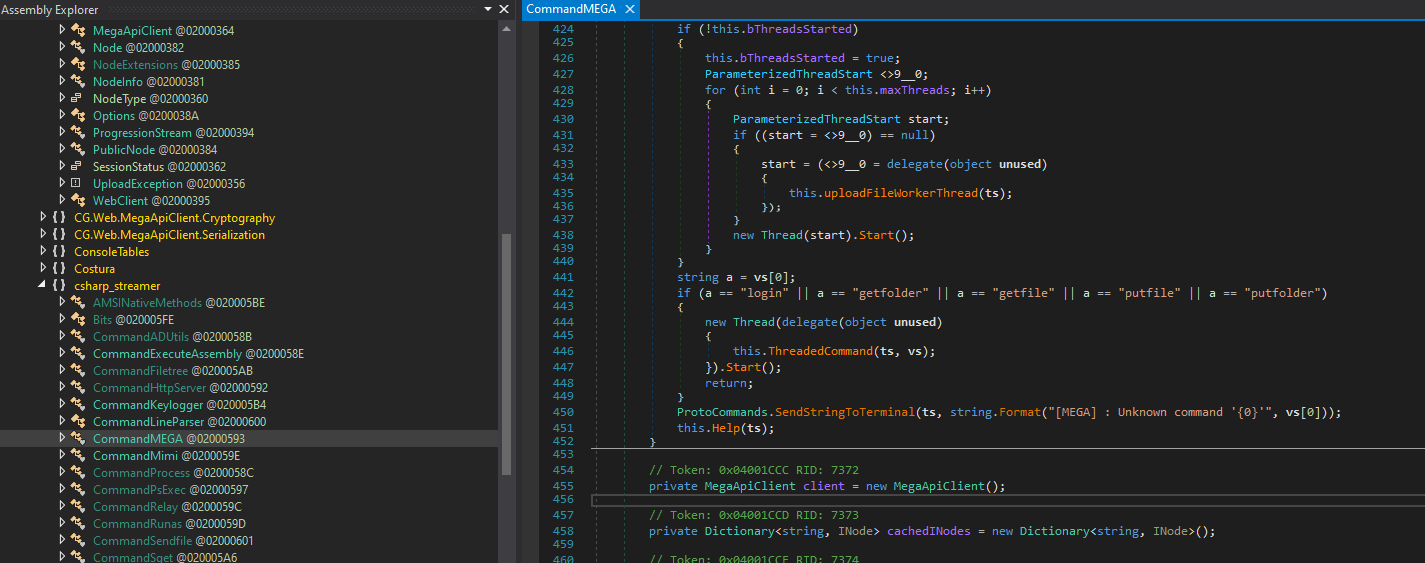Go to the ThreadedCommand method reference
Viewport: 1425px width, 563px height.
point(818,351)
